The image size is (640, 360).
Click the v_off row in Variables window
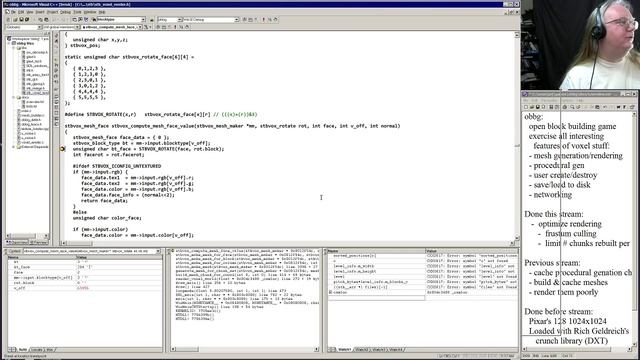coord(84,288)
